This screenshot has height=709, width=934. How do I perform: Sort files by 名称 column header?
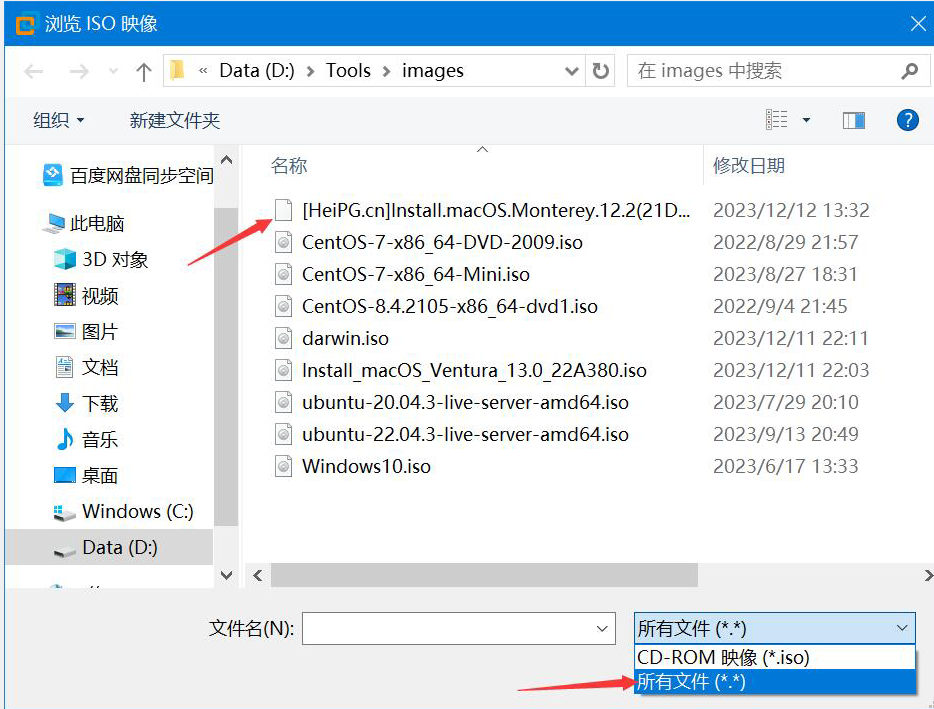(289, 165)
